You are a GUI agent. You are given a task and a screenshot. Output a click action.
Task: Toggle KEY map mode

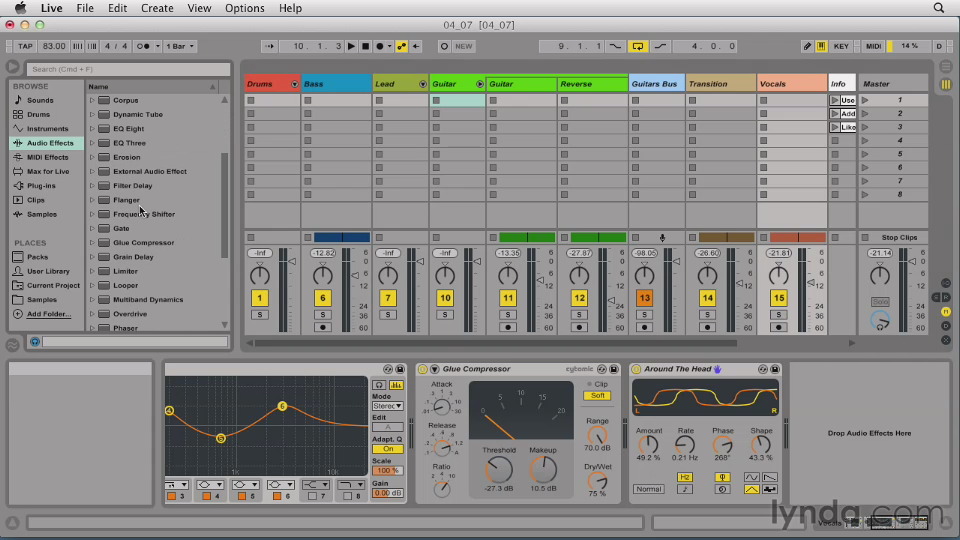[x=841, y=46]
